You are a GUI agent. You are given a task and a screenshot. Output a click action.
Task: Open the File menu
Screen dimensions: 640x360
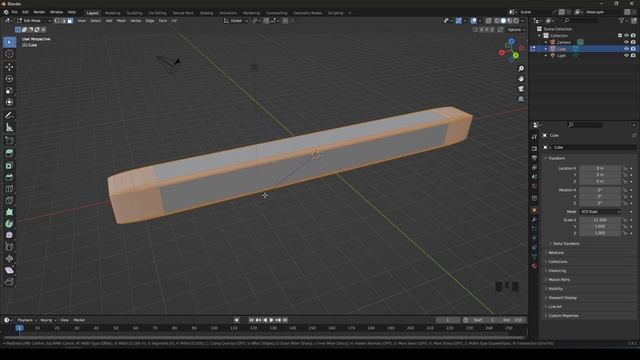click(x=15, y=12)
